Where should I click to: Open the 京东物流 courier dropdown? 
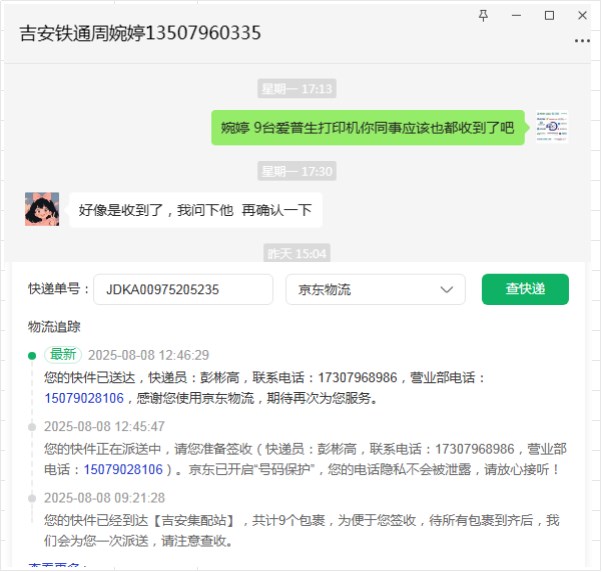[x=375, y=289]
